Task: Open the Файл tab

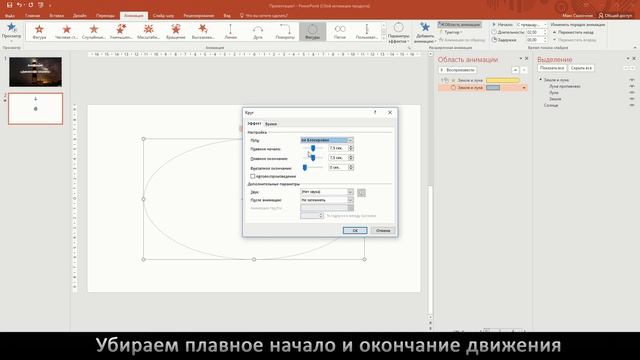Action: [10, 16]
